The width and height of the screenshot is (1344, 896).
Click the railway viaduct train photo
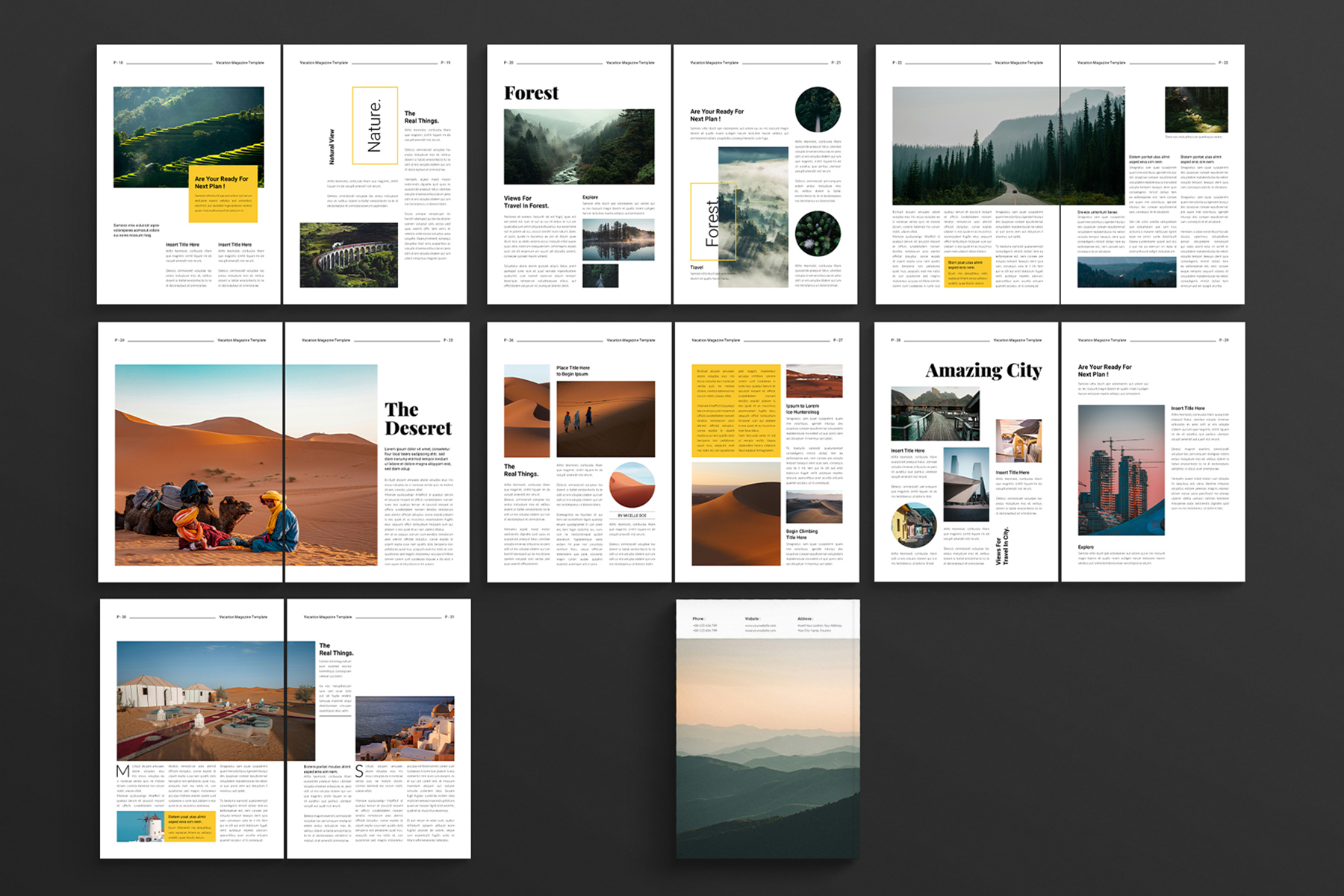[349, 255]
